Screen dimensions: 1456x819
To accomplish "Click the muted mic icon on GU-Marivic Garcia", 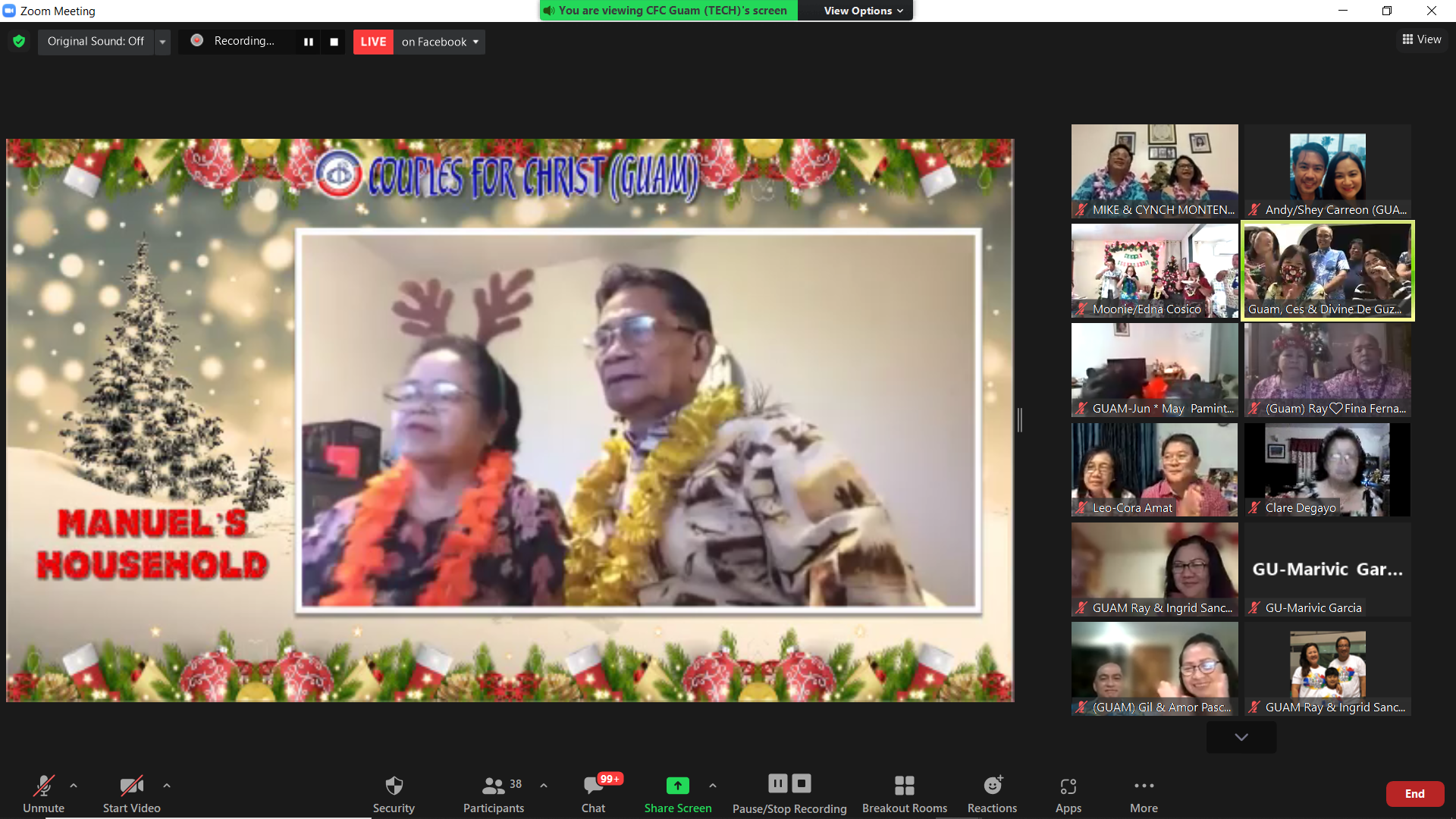I will 1255,607.
